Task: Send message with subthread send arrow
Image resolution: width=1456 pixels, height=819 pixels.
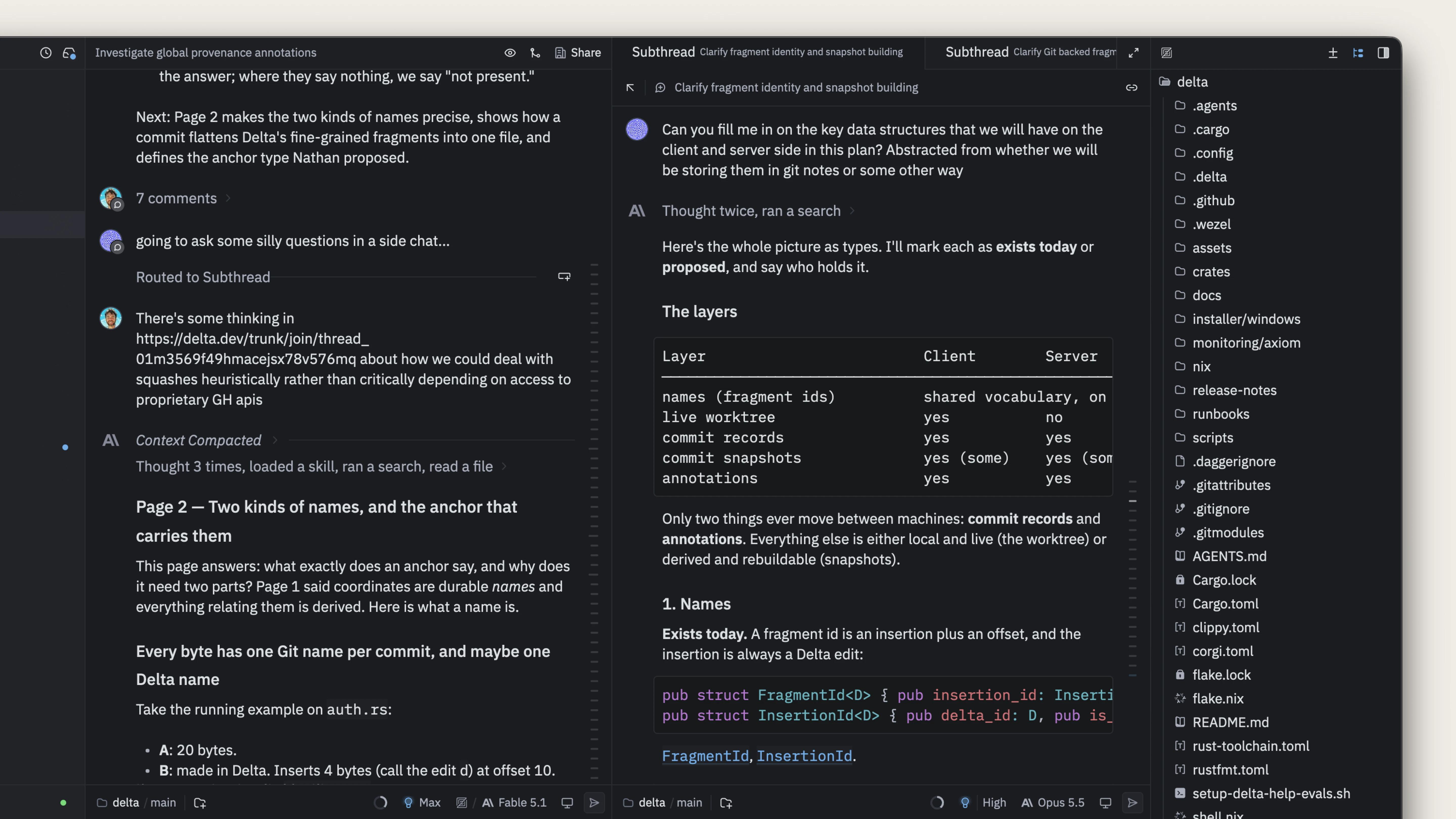Action: pyautogui.click(x=1132, y=803)
